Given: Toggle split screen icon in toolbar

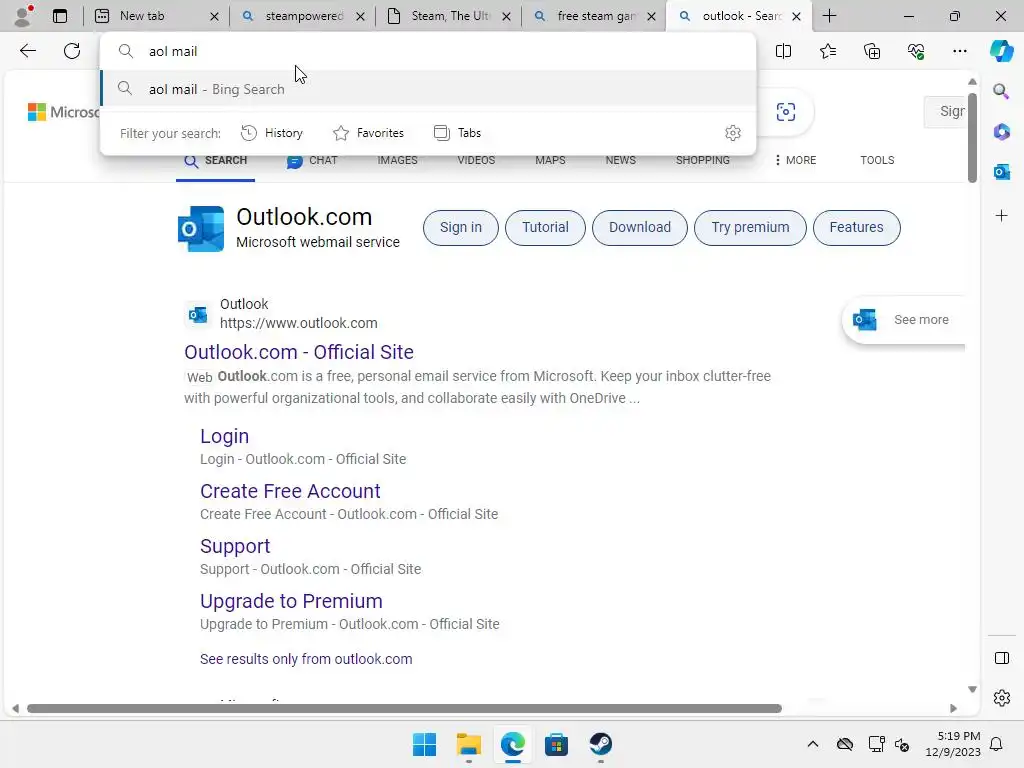Looking at the screenshot, I should [x=783, y=51].
